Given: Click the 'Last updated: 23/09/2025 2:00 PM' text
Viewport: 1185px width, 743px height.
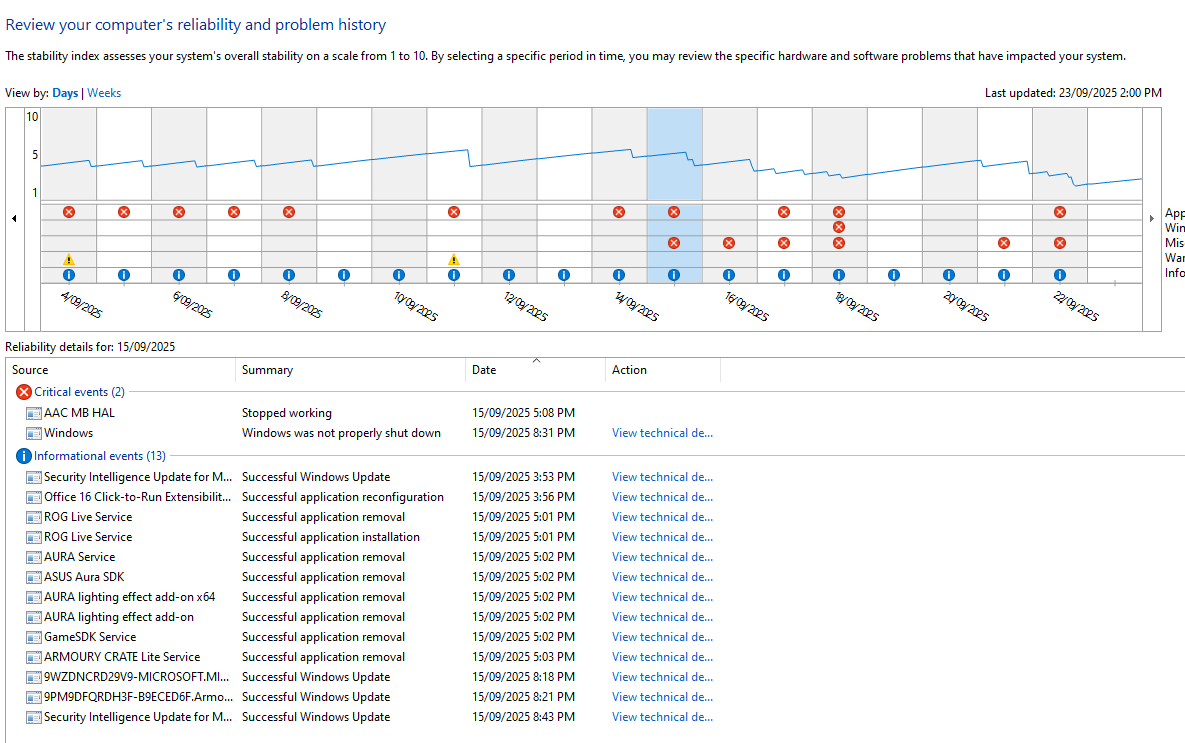Looking at the screenshot, I should (x=1073, y=93).
